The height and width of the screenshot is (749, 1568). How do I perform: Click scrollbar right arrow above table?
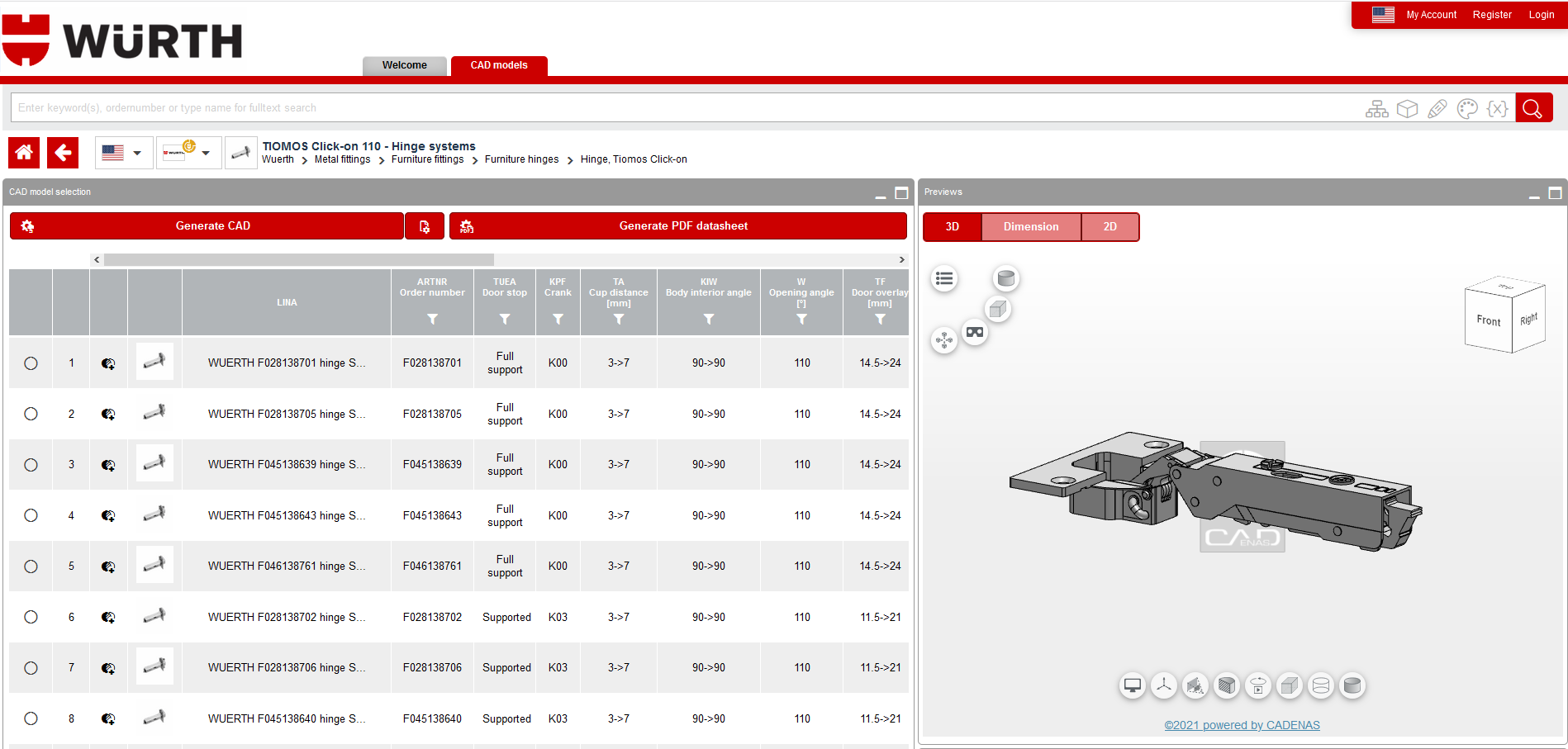tap(901, 259)
